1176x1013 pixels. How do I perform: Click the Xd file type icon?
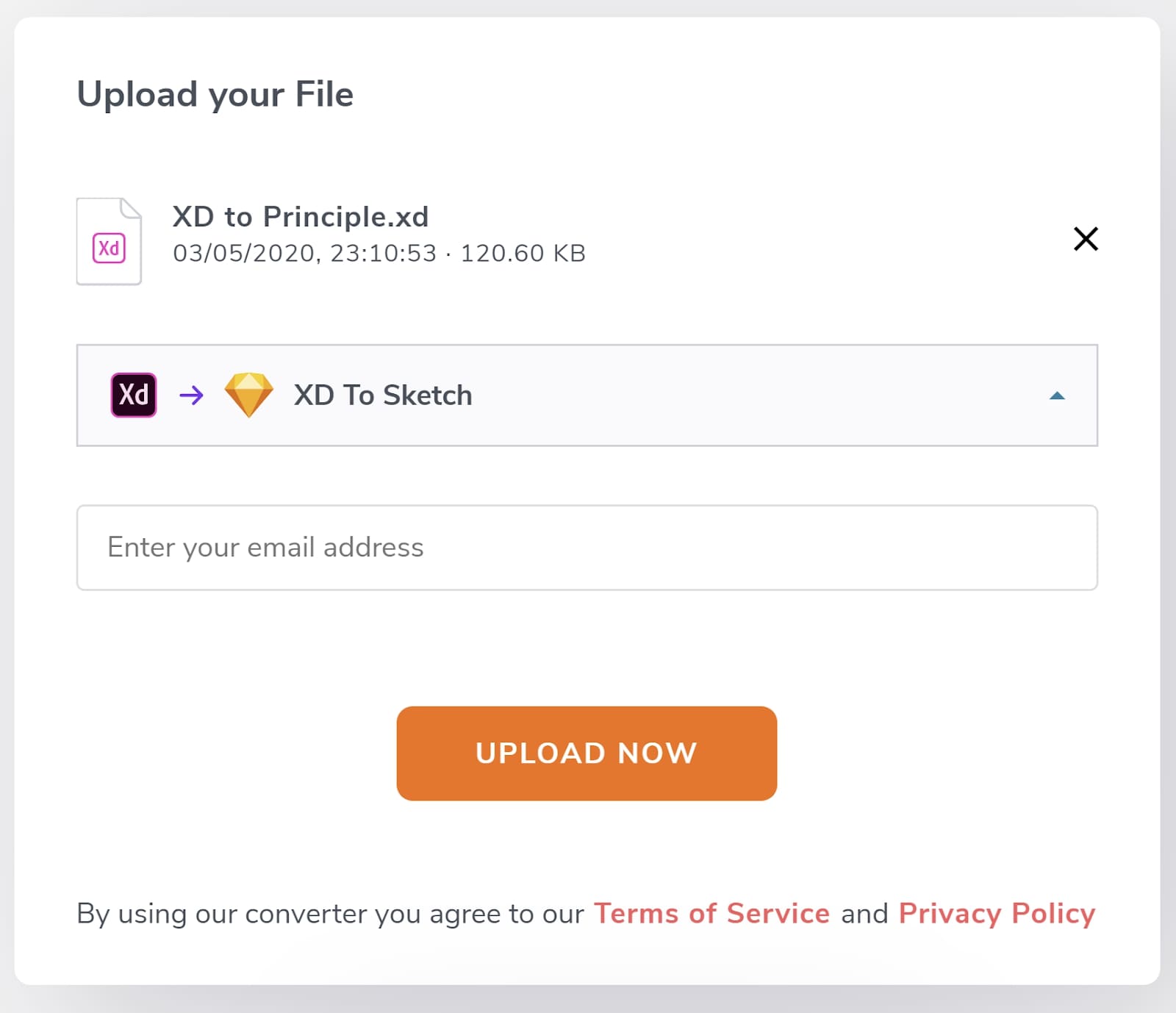pyautogui.click(x=109, y=248)
